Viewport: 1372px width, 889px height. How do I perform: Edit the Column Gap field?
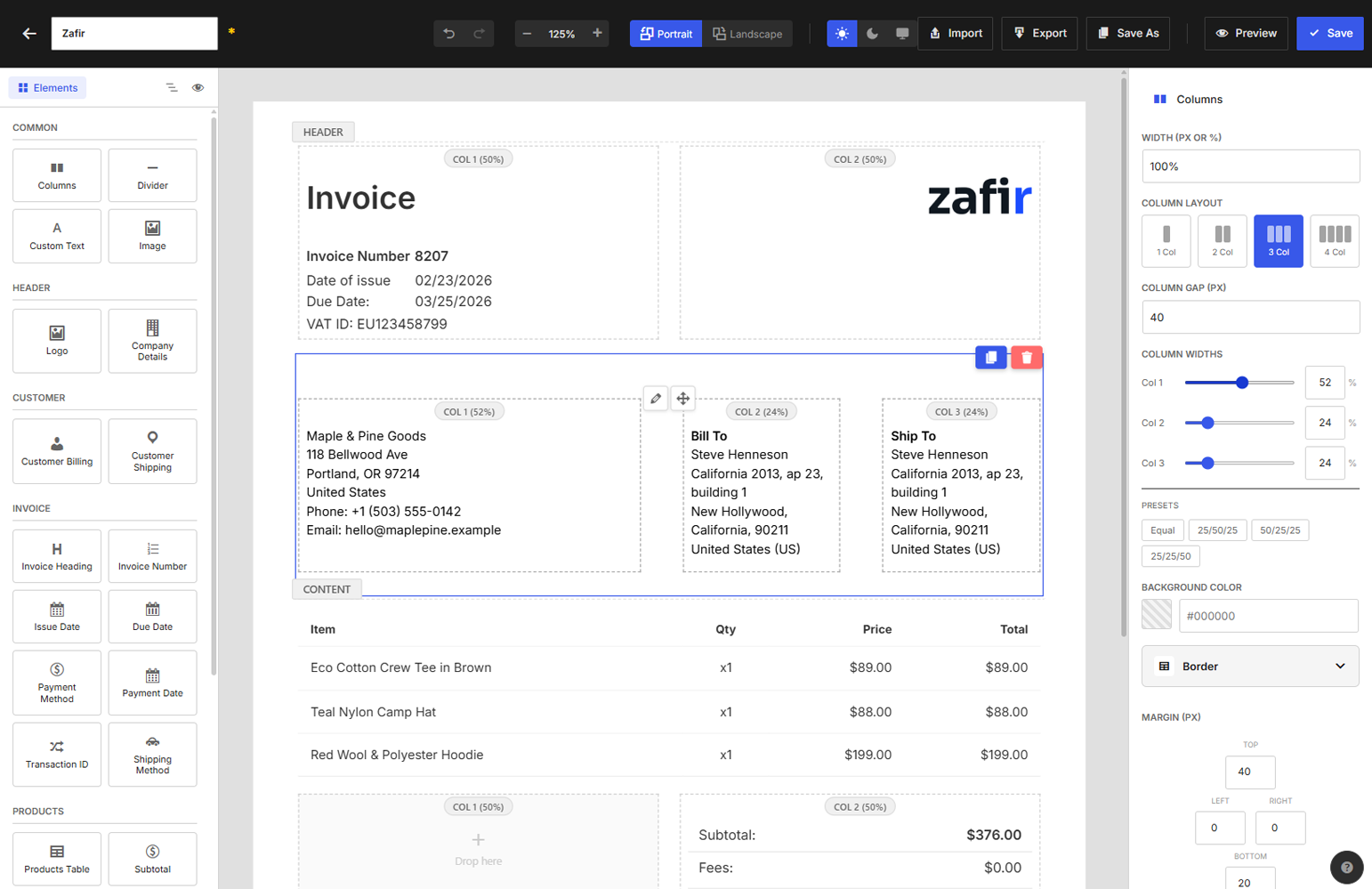[1250, 317]
